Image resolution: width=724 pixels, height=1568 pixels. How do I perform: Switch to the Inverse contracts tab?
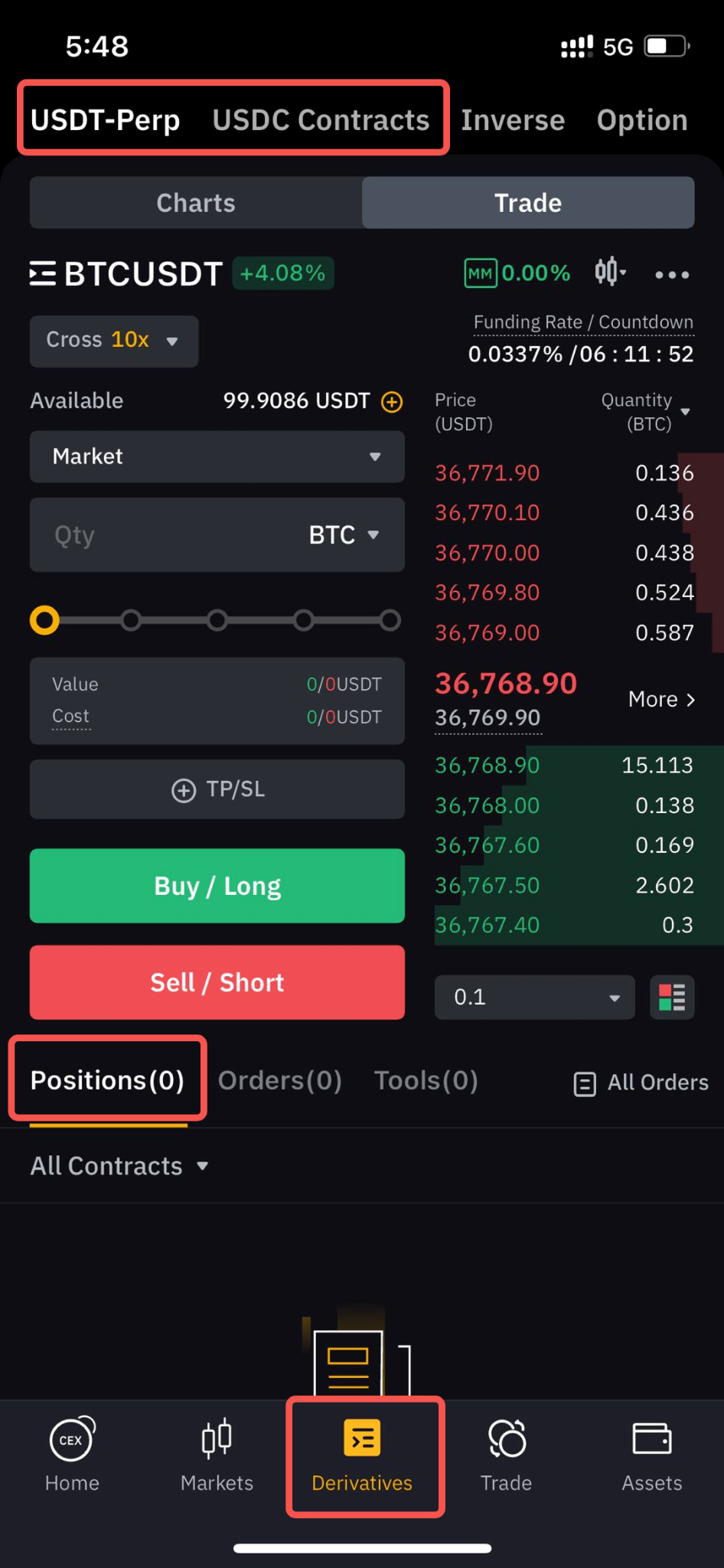[513, 120]
